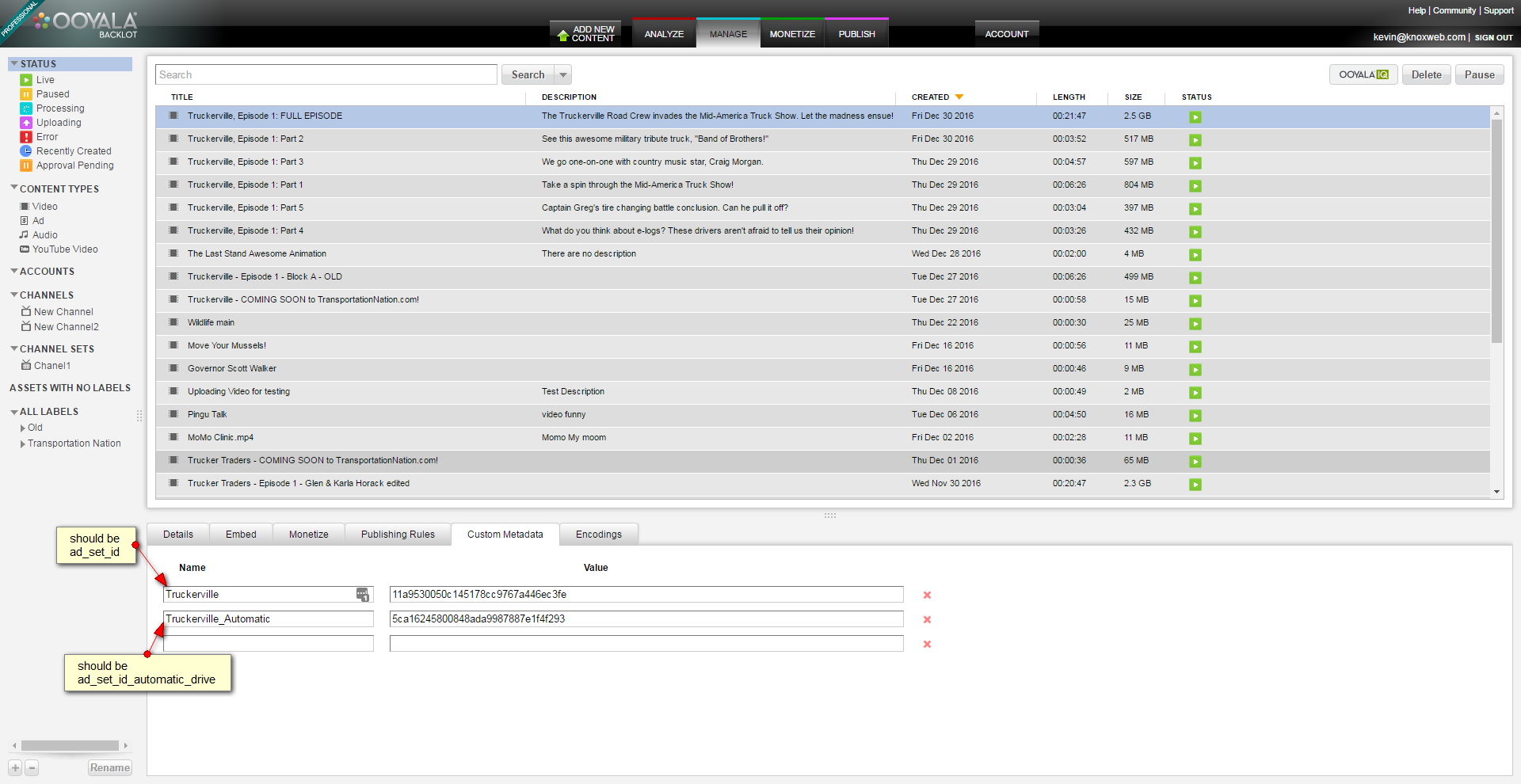Remove the empty metadata row
The height and width of the screenshot is (784, 1521).
[927, 644]
